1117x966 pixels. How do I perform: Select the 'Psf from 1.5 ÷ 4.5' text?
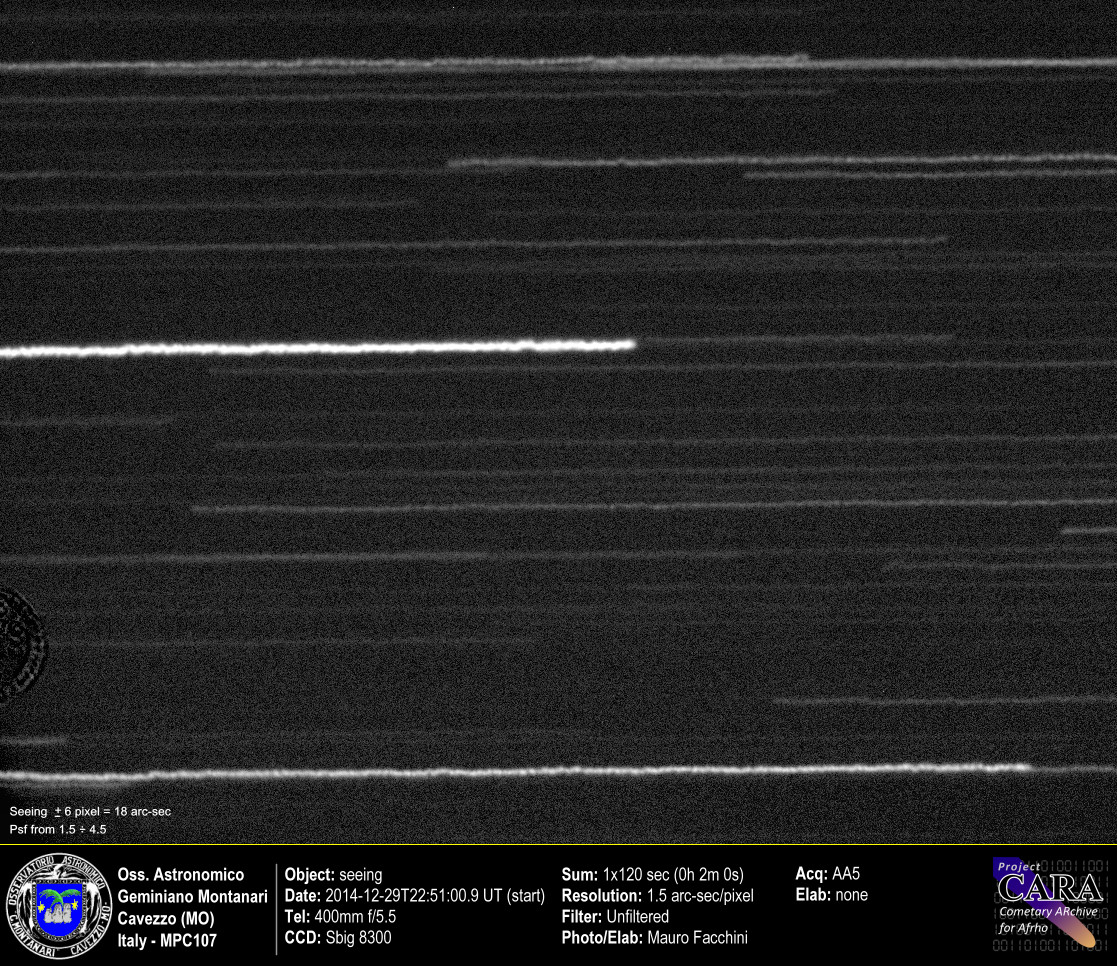point(58,829)
